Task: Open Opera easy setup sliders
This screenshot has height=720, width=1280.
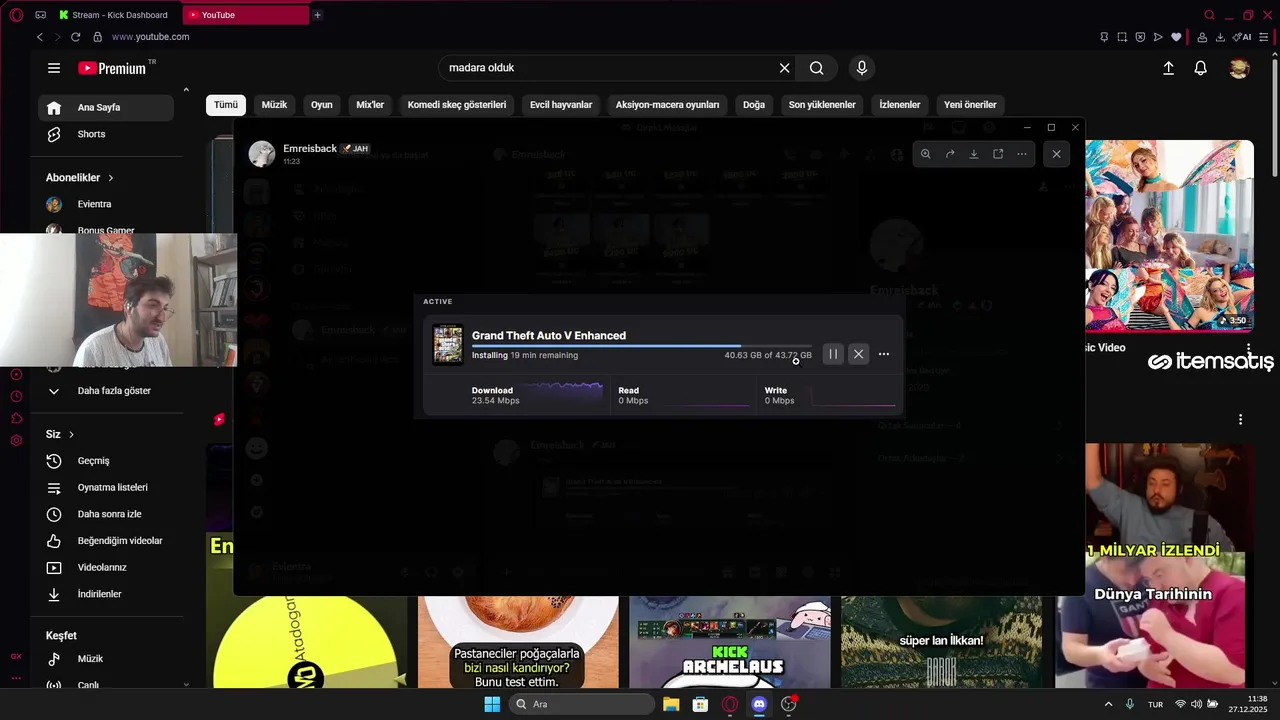Action: pyautogui.click(x=1264, y=37)
